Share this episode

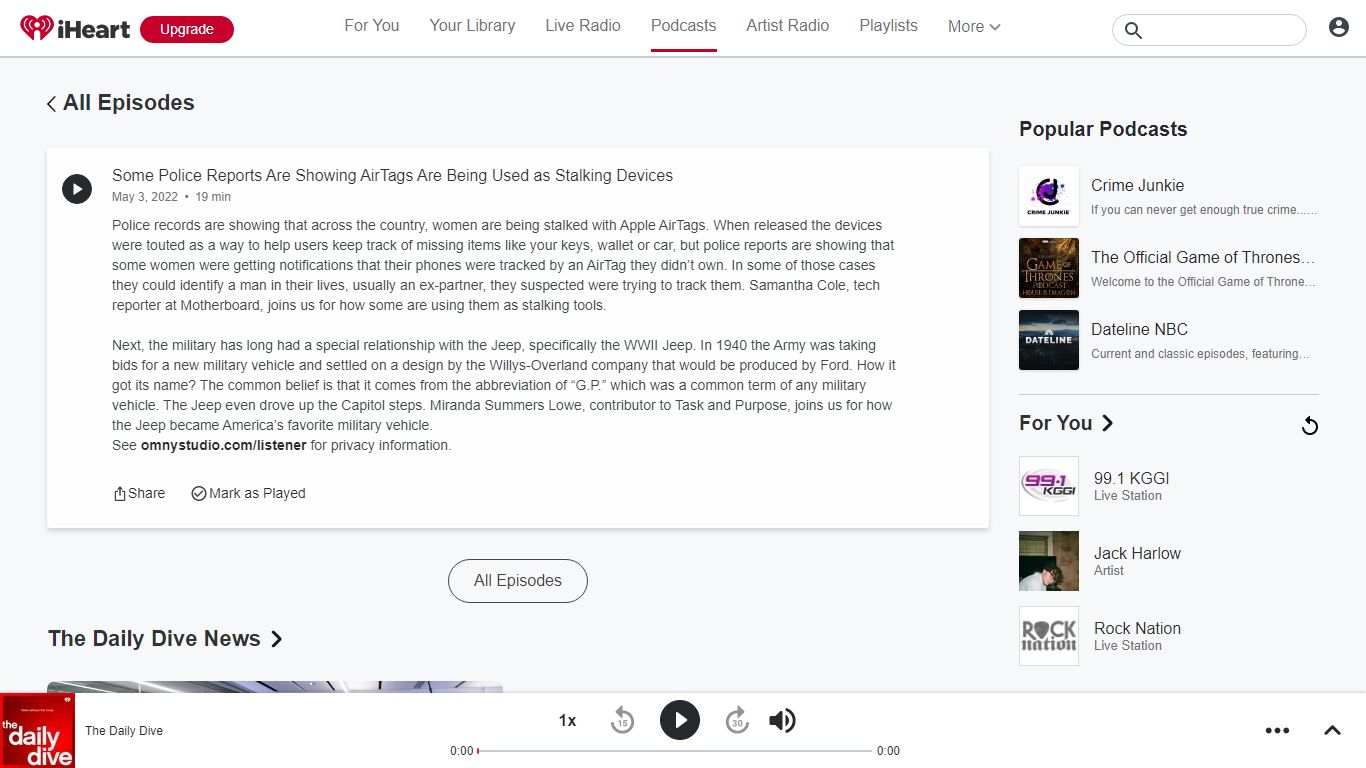tap(139, 493)
